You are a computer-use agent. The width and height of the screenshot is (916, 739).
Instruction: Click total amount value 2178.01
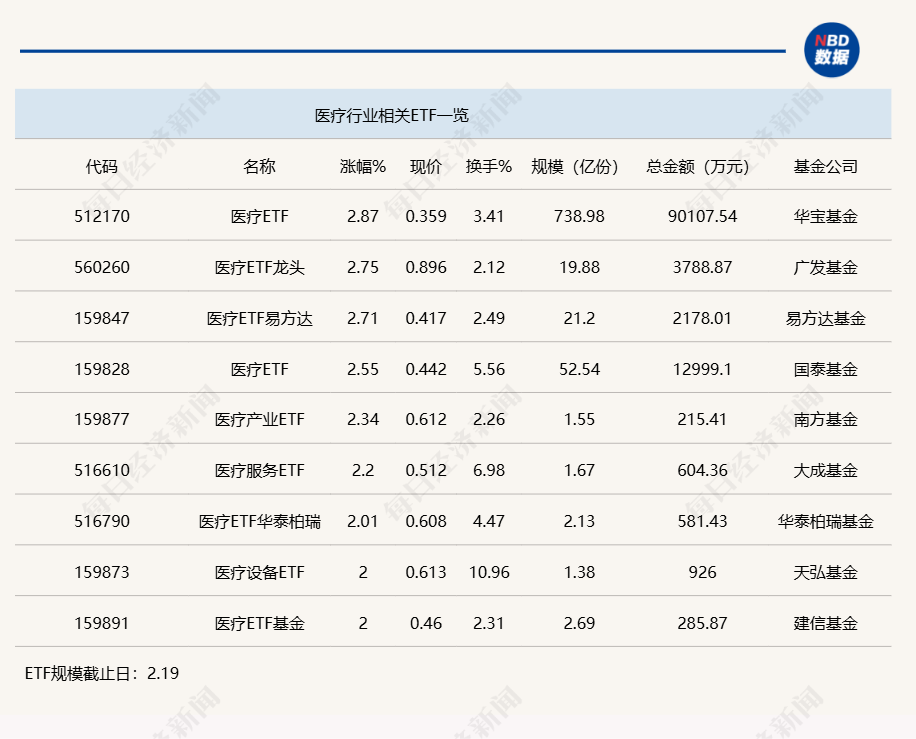(702, 318)
